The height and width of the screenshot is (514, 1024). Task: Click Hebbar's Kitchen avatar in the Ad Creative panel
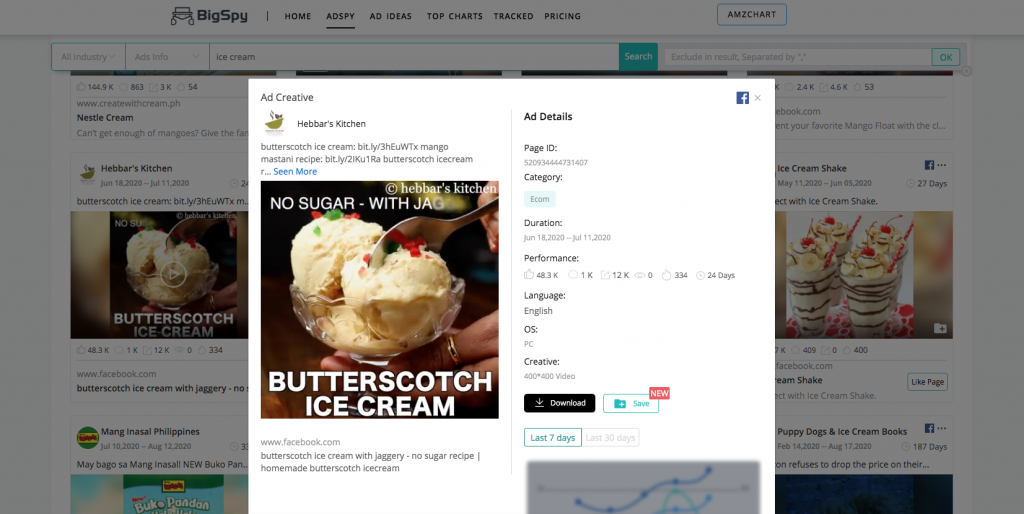274,123
